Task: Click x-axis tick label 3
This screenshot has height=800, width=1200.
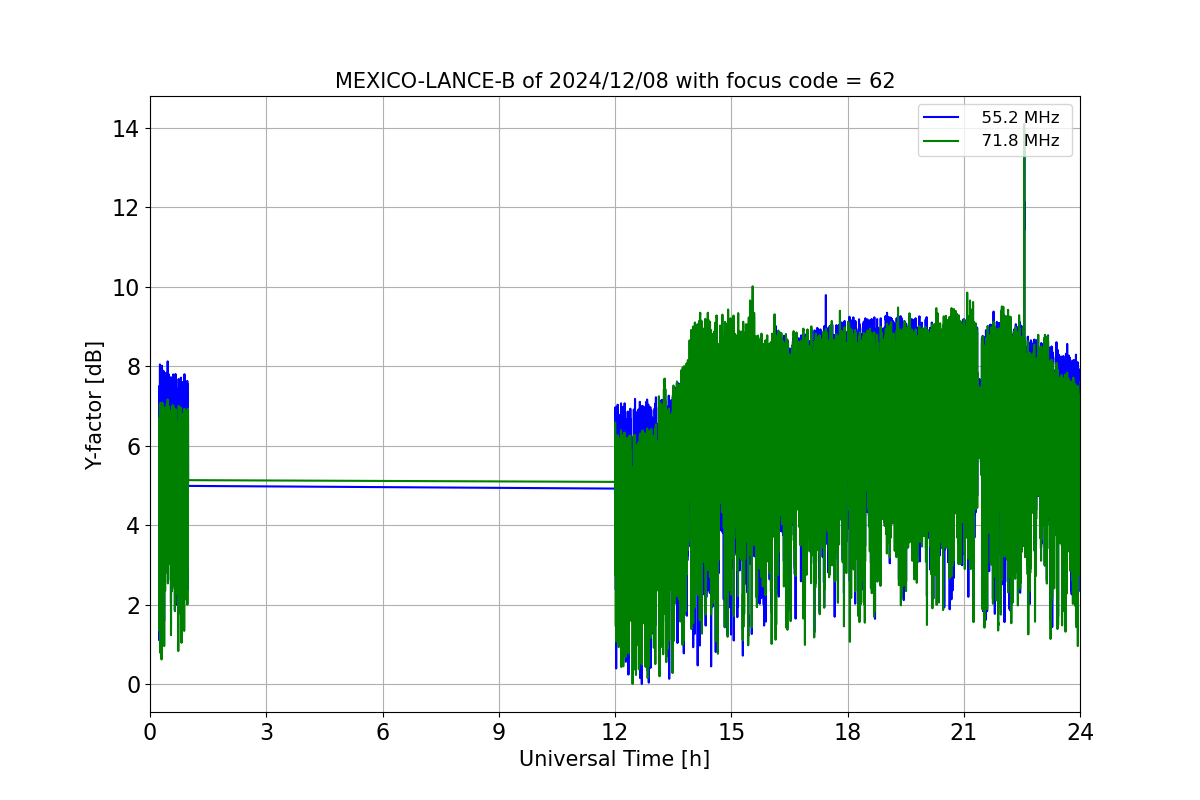Action: coord(266,731)
